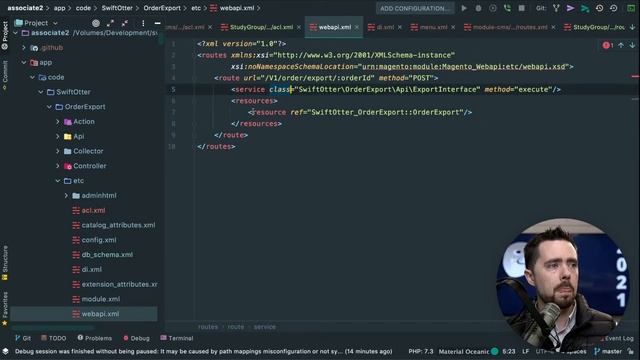Expand the Api folder
The height and width of the screenshot is (360, 640).
tap(58, 136)
